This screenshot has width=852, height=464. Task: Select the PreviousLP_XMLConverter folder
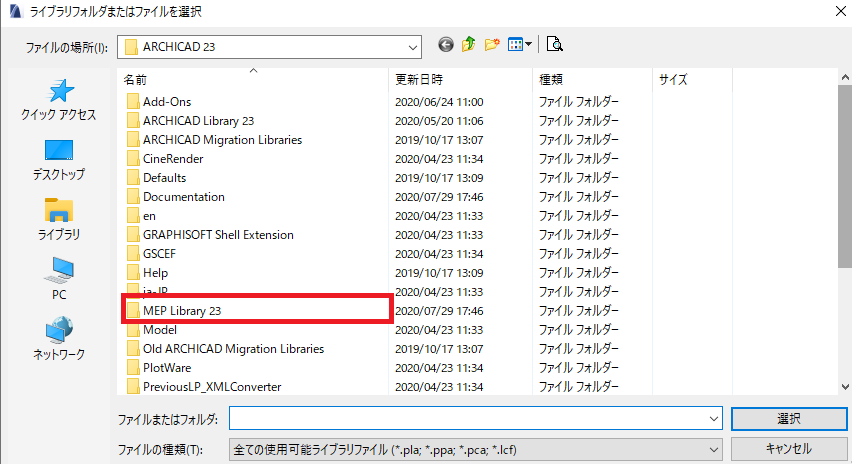pyautogui.click(x=212, y=387)
